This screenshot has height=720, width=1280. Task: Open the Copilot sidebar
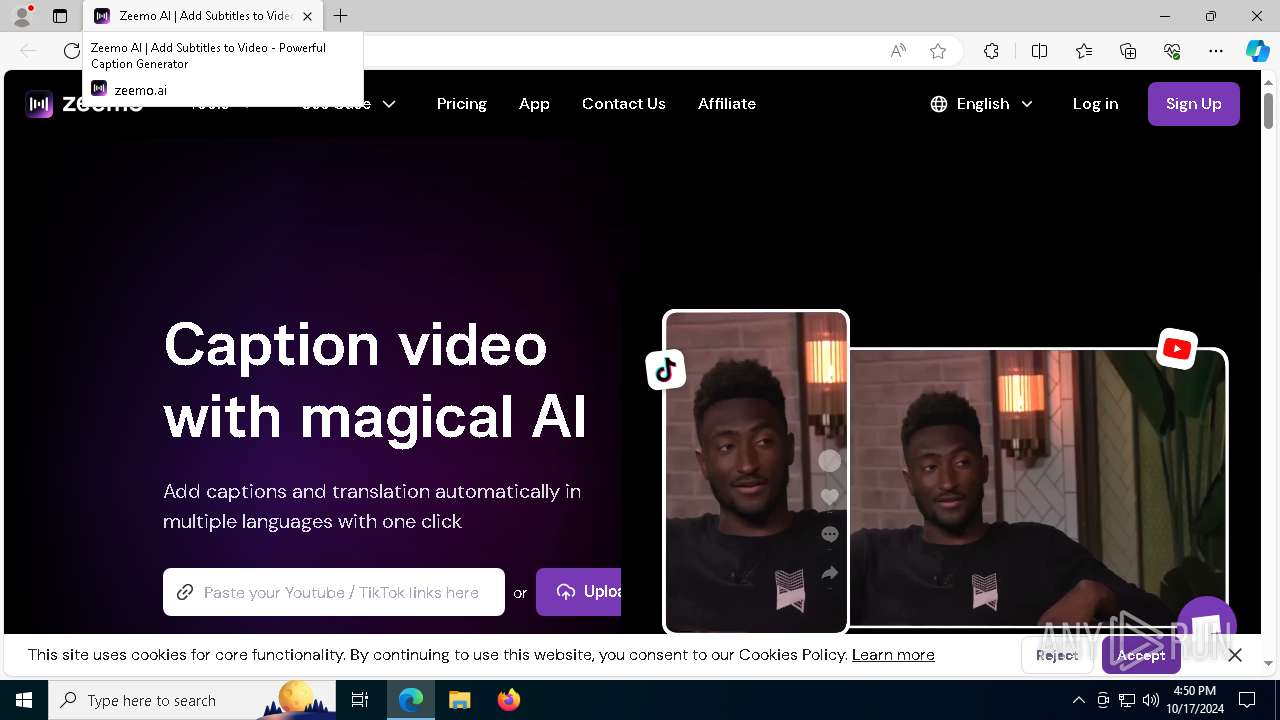pos(1257,51)
